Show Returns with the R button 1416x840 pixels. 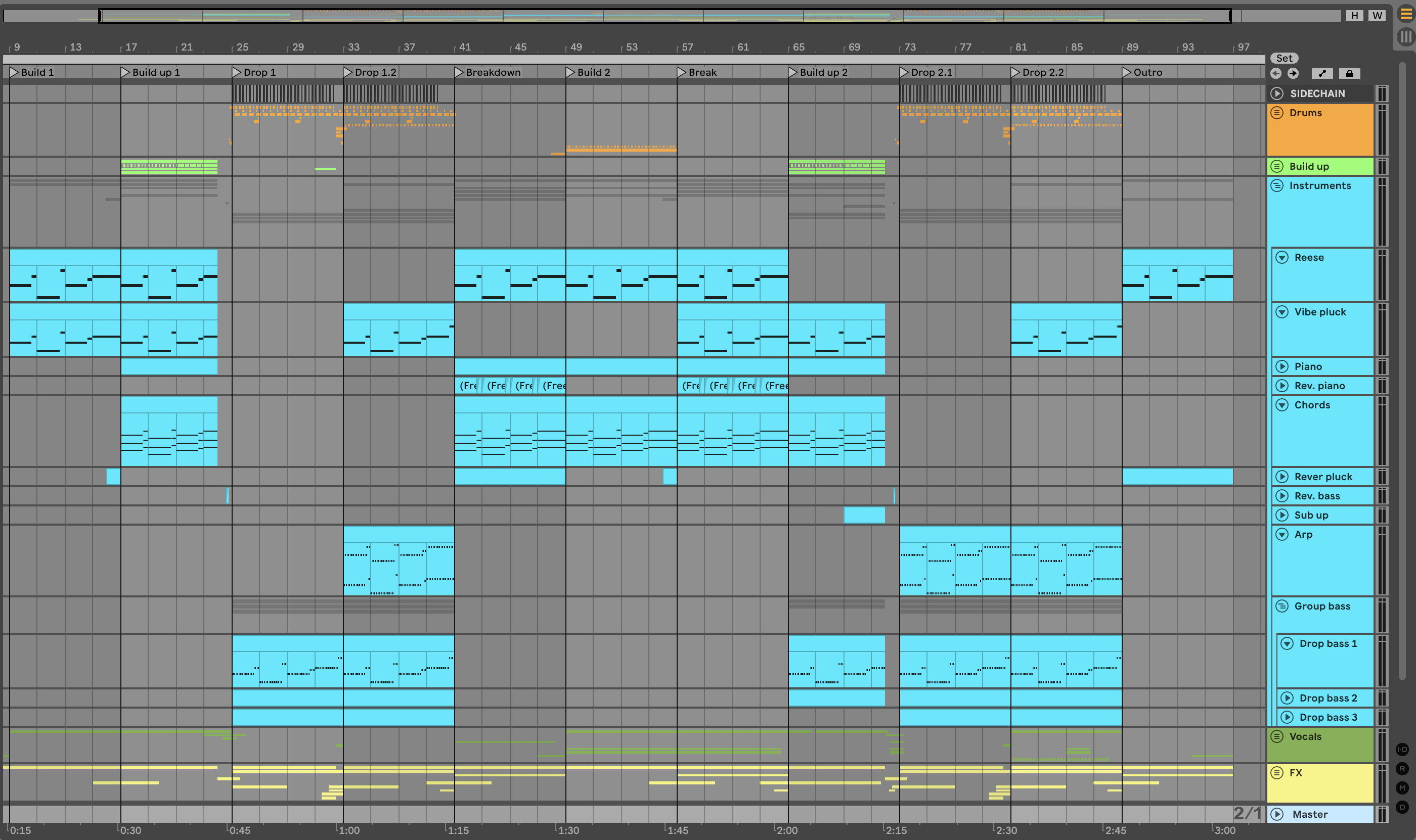(x=1402, y=769)
